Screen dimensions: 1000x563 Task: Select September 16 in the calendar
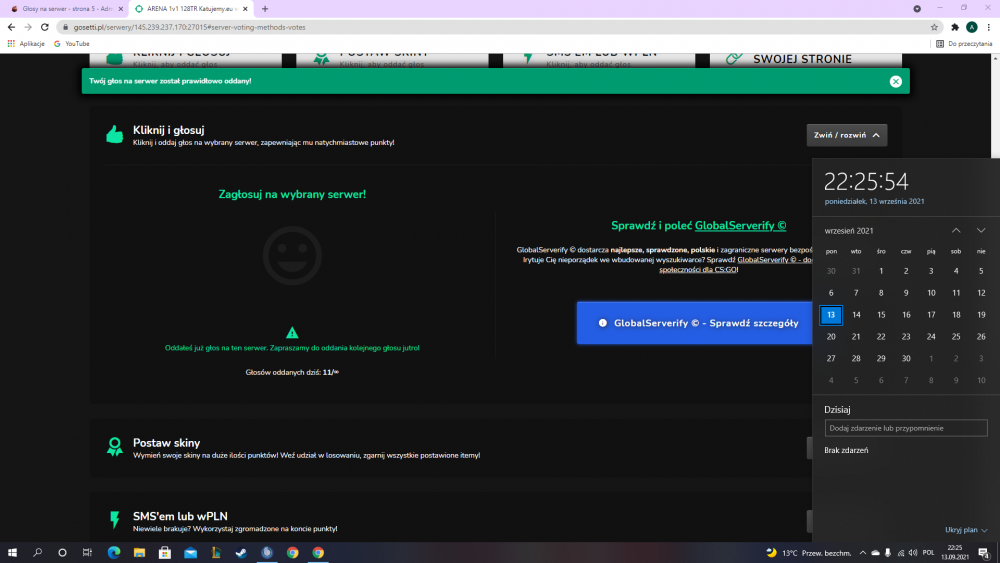tap(906, 315)
